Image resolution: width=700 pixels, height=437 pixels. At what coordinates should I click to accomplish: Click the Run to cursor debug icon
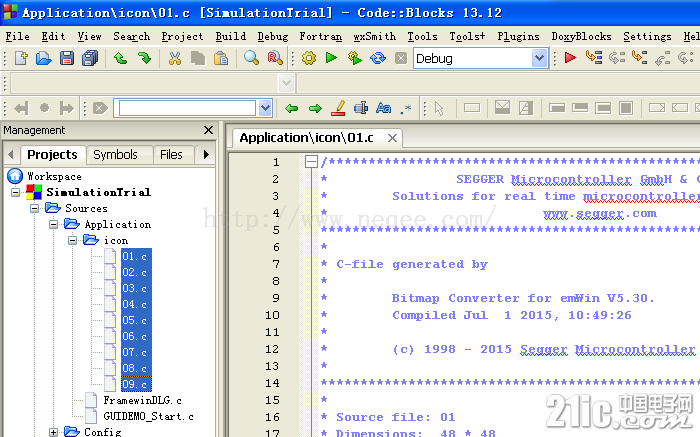594,58
